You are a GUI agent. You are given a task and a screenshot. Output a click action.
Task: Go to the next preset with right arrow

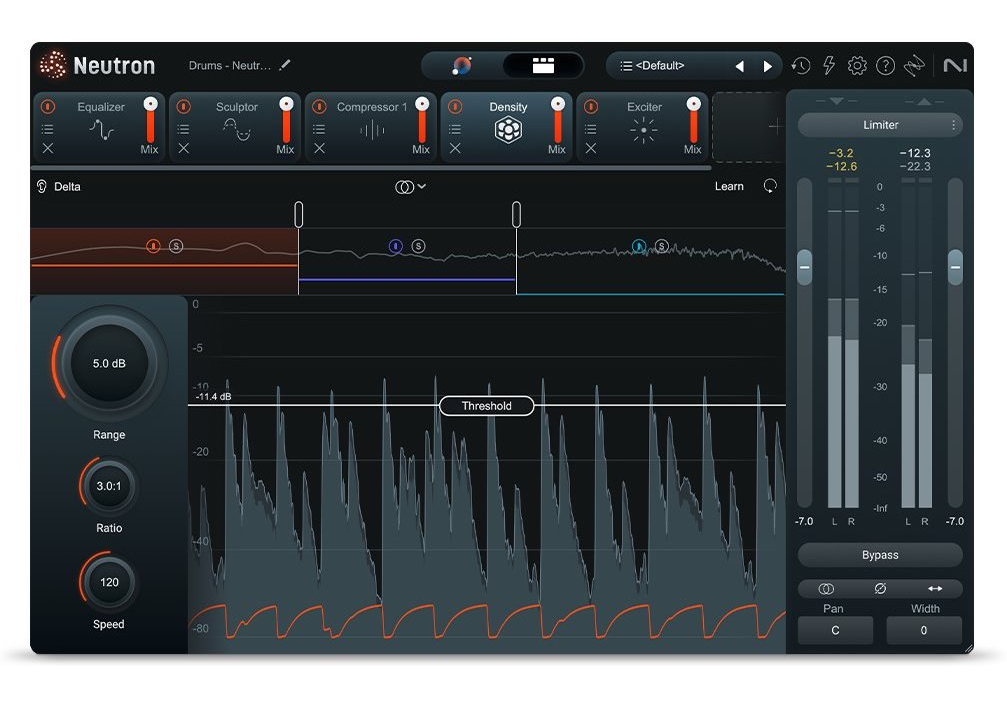click(x=767, y=66)
